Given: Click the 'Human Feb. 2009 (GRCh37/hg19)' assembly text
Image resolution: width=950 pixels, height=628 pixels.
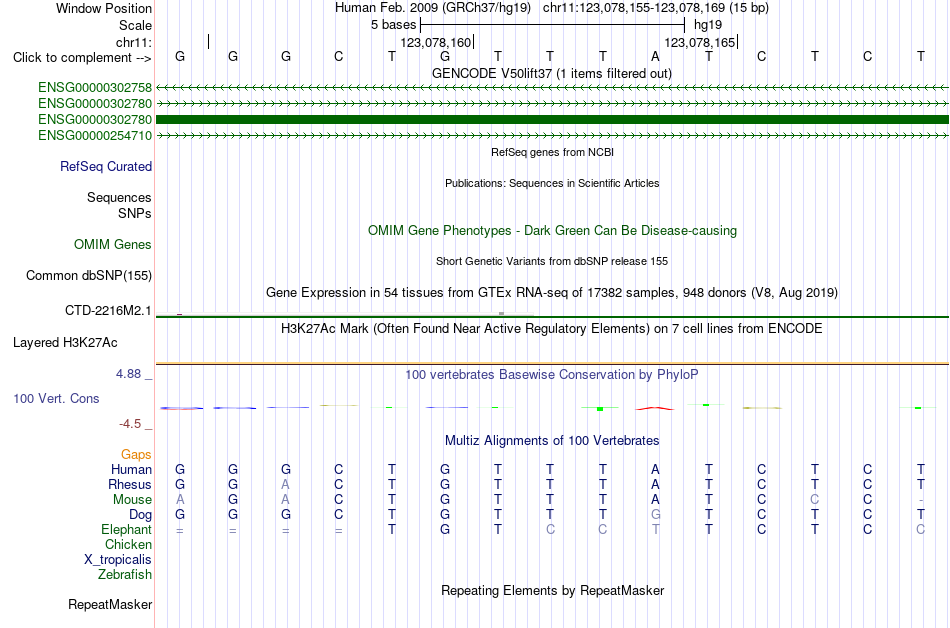Looking at the screenshot, I should (x=433, y=8).
